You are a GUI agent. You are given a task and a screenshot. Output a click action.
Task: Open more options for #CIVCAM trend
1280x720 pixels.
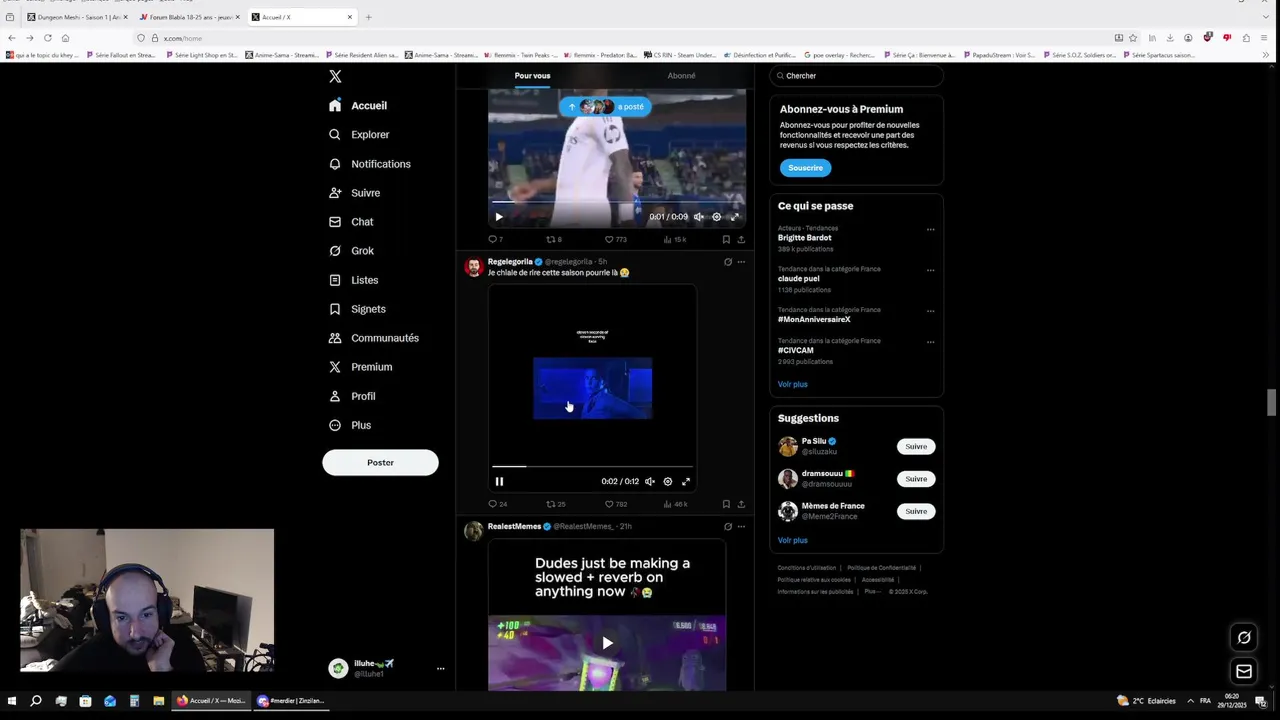pos(930,342)
